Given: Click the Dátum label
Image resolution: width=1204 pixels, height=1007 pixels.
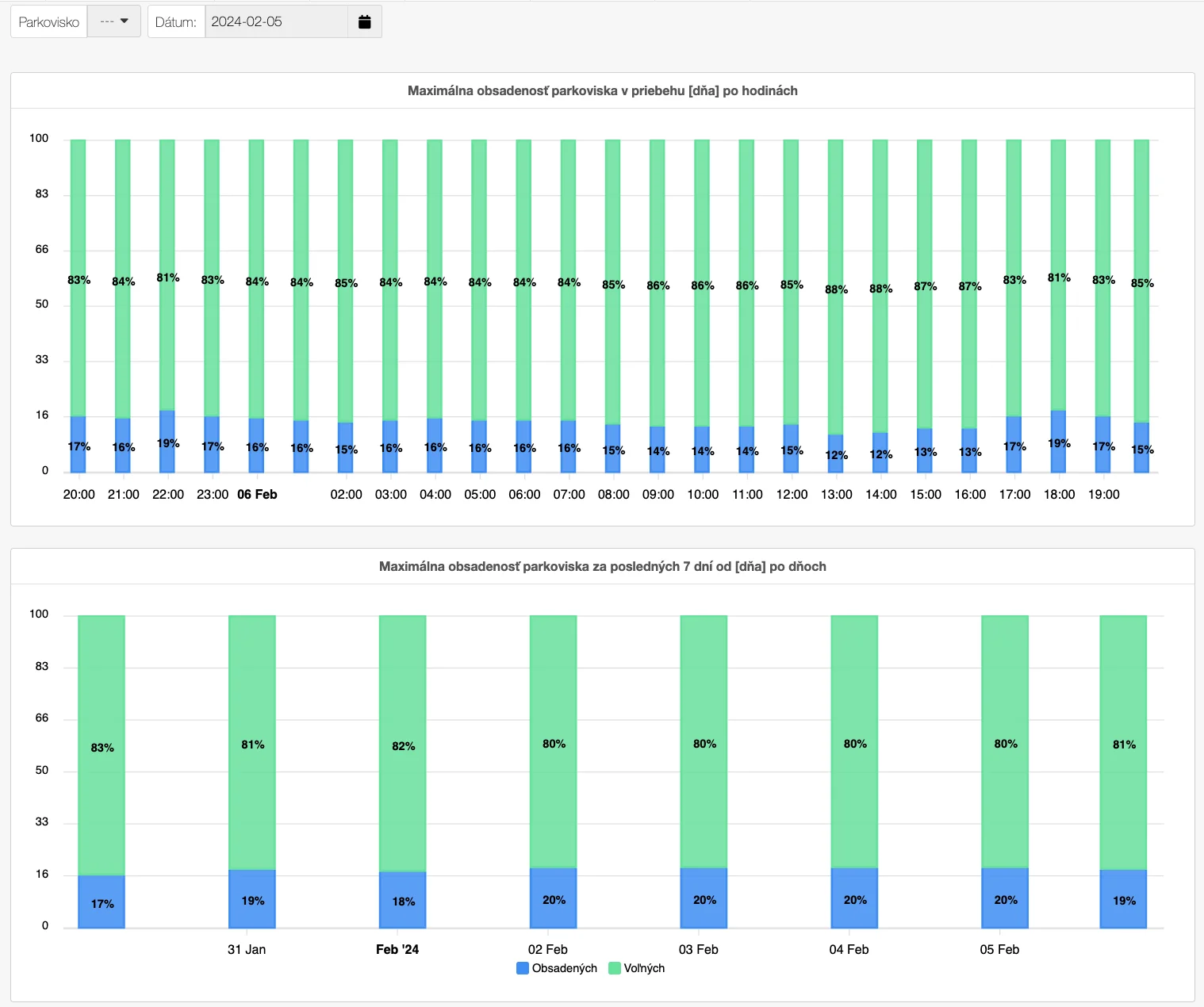Looking at the screenshot, I should (x=176, y=22).
